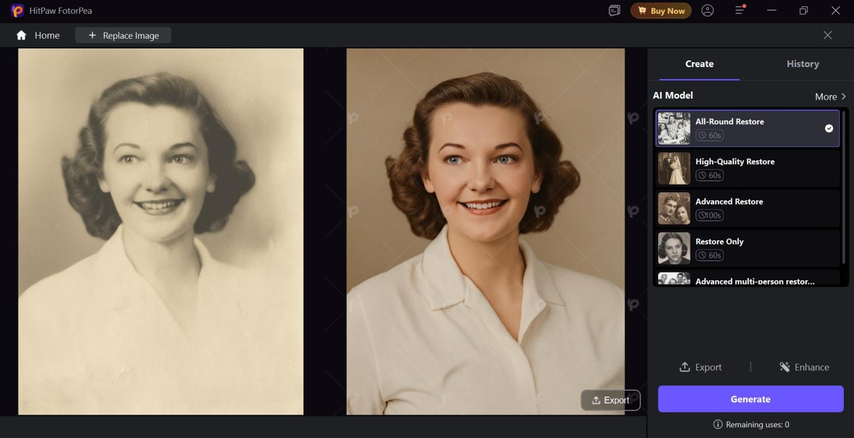Click the Enhance button
The height and width of the screenshot is (438, 854).
804,367
